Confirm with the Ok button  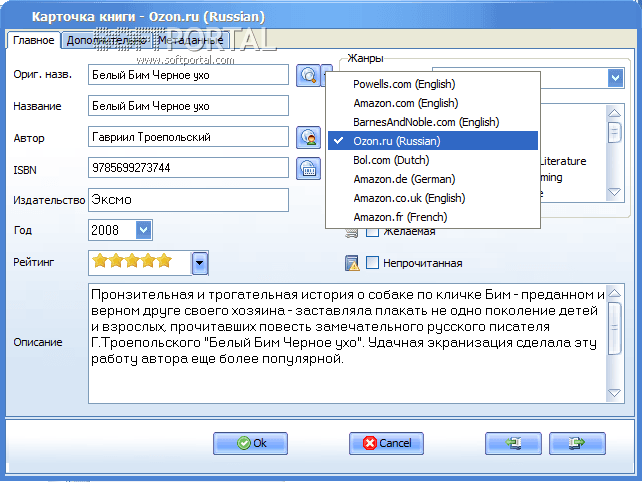tap(250, 443)
